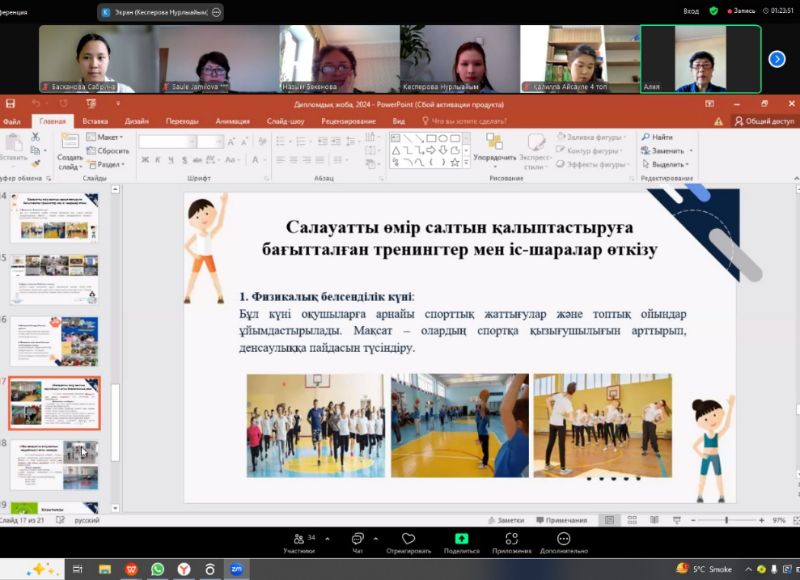Click the Share (Общий доступ) button

[765, 121]
